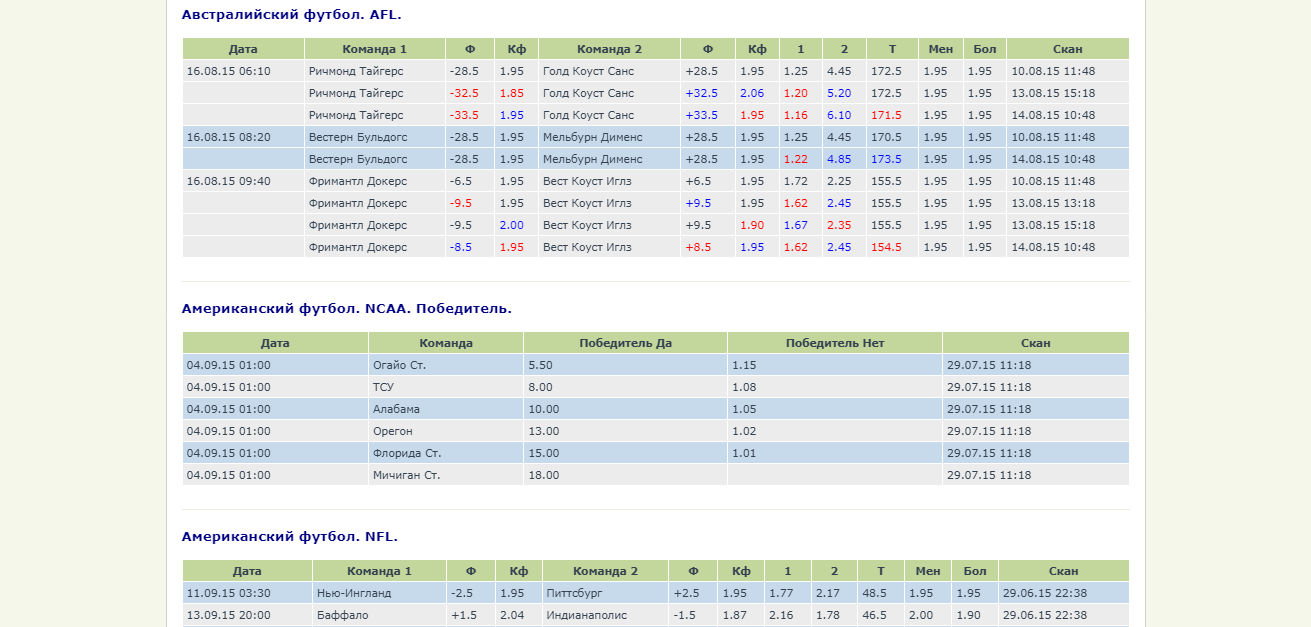
Task: Select the NFL team 'Баффало'
Action: (x=342, y=615)
